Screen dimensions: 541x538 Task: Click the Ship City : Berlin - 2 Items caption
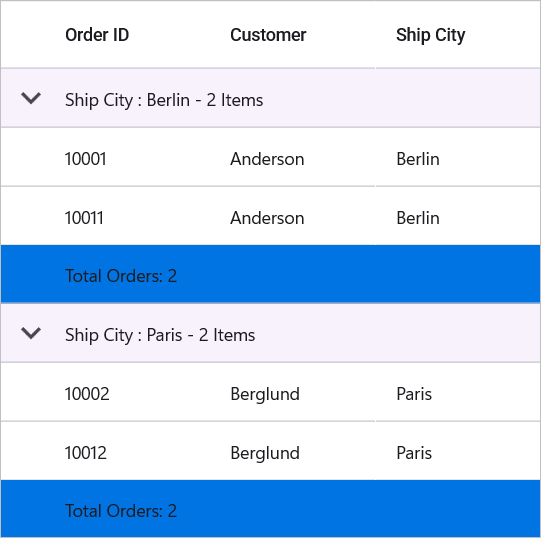164,100
